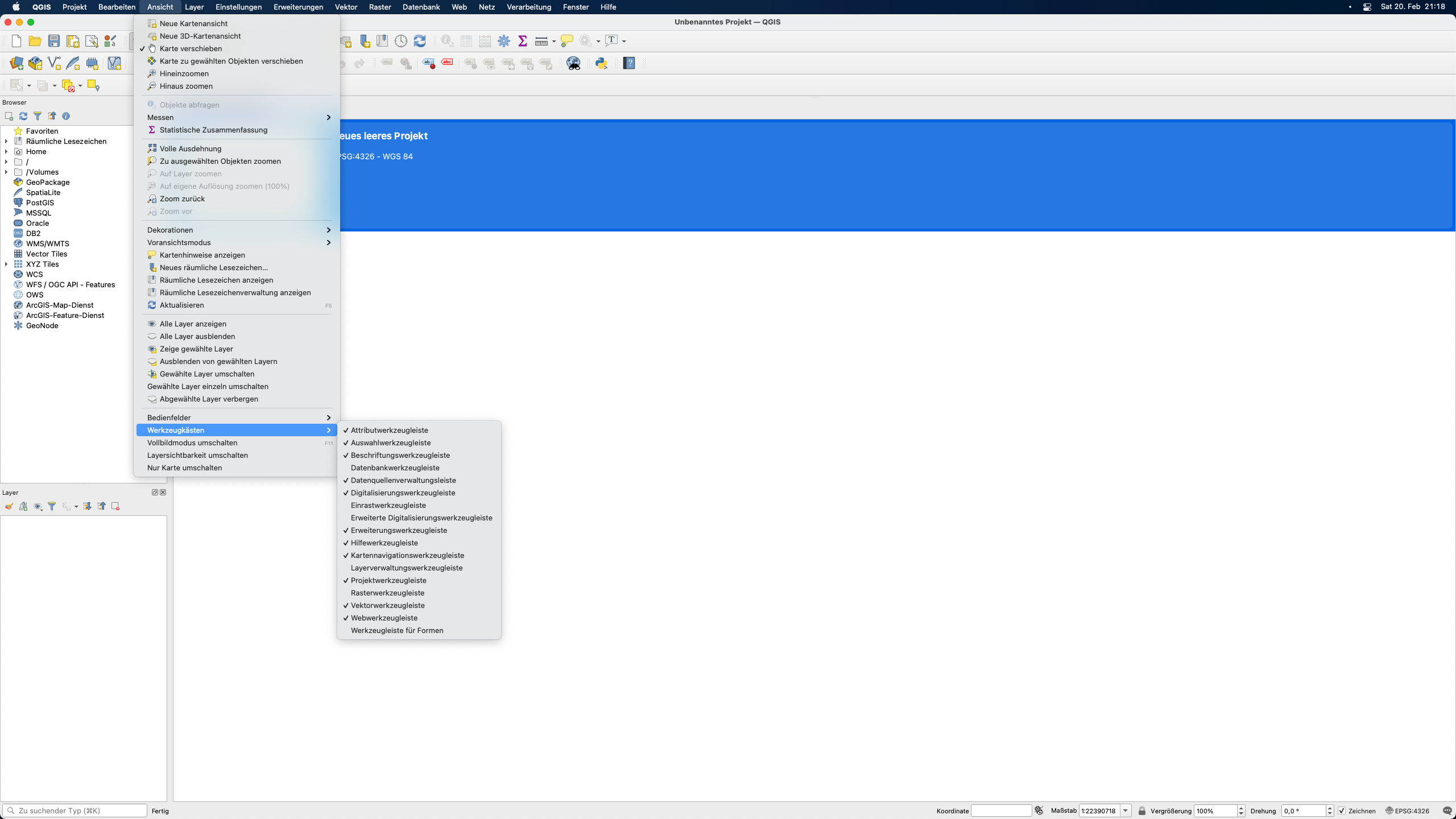Click the Hineinzoomen magnify icon
The height and width of the screenshot is (819, 1456).
[151, 73]
